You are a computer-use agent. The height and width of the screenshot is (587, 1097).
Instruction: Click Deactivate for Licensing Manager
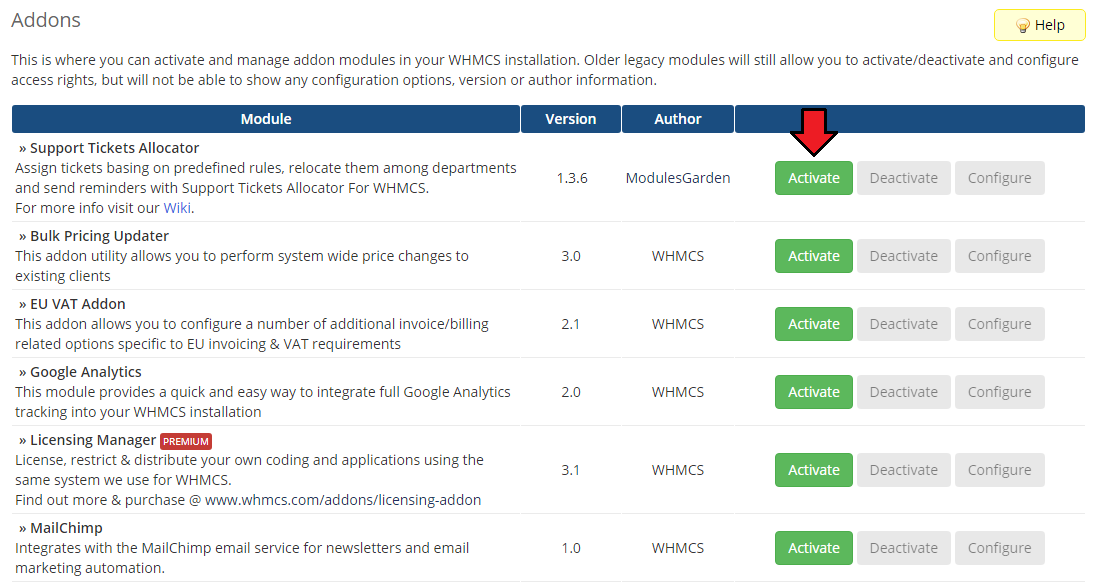903,470
